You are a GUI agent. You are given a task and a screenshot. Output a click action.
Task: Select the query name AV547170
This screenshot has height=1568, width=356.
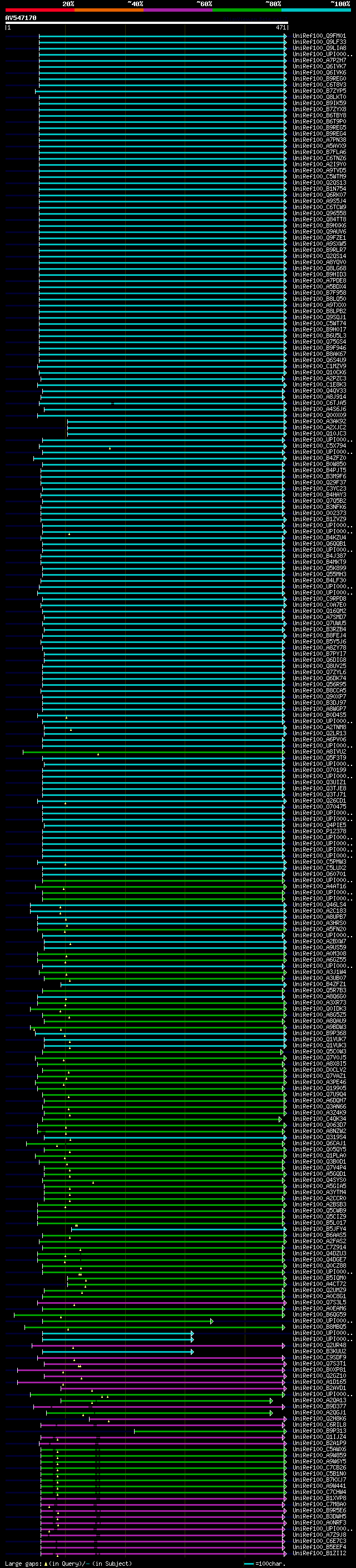[21, 18]
